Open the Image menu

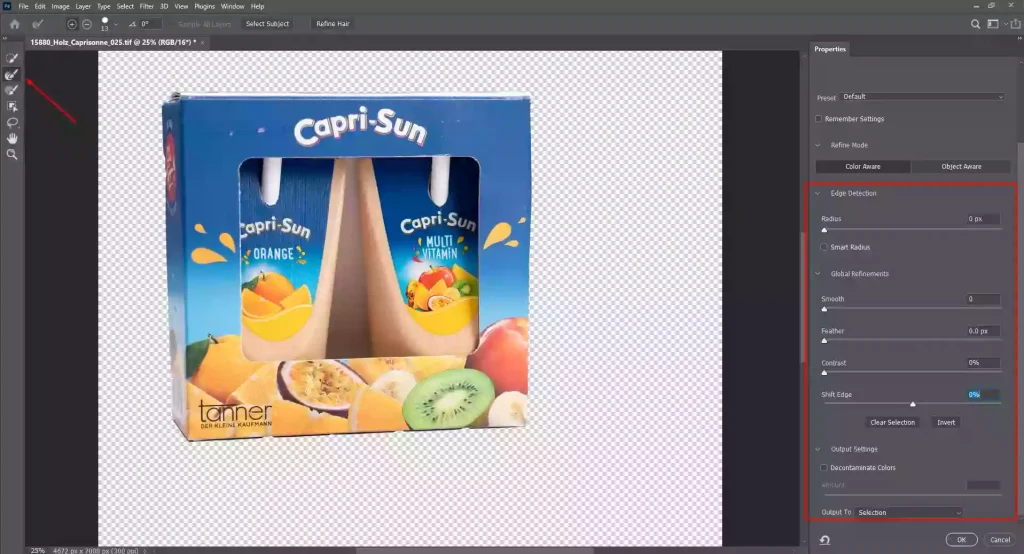coord(60,7)
